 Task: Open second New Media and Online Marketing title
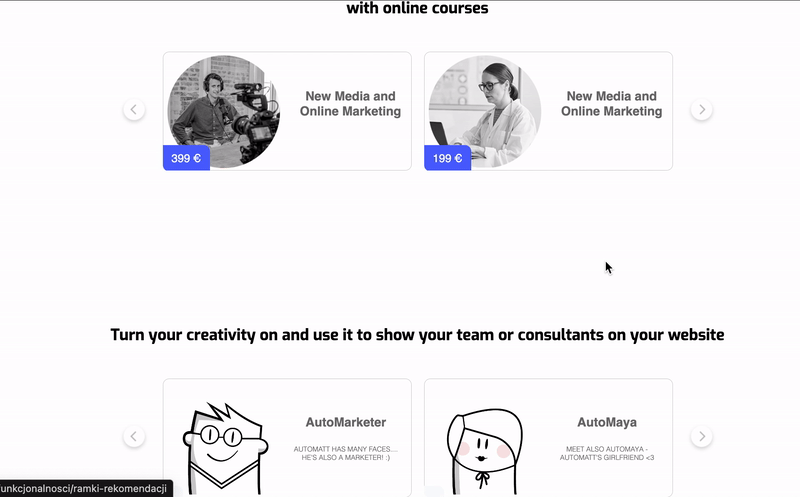pos(611,104)
